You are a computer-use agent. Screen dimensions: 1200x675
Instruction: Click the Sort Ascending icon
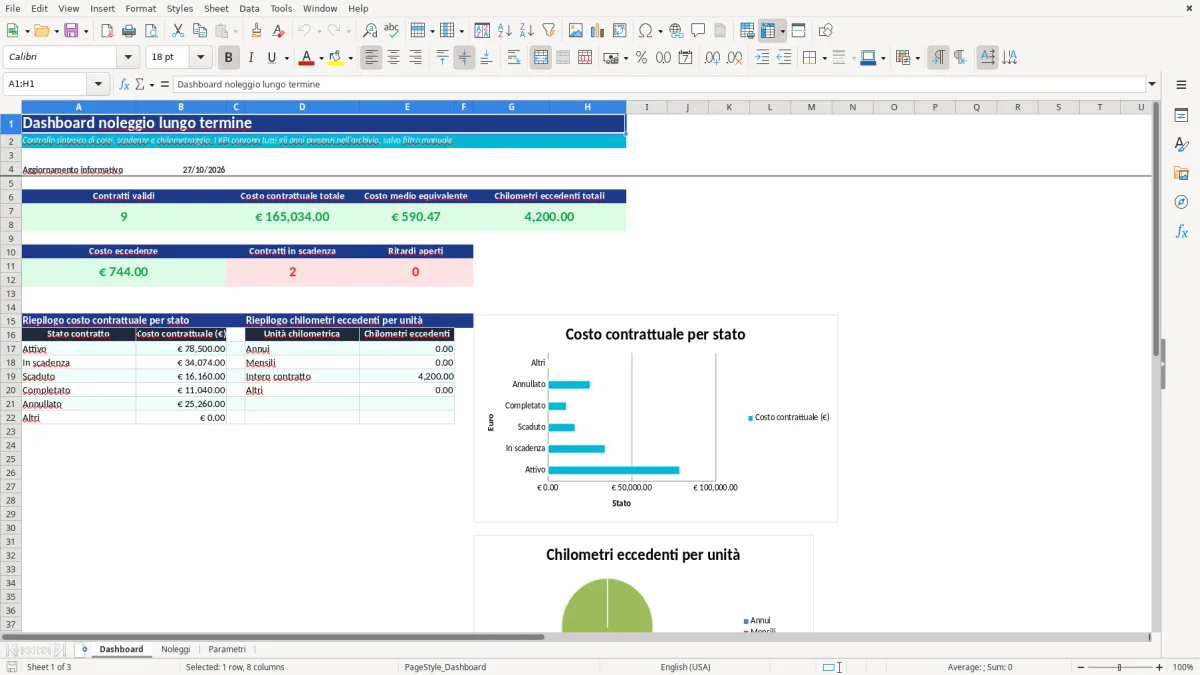(505, 31)
